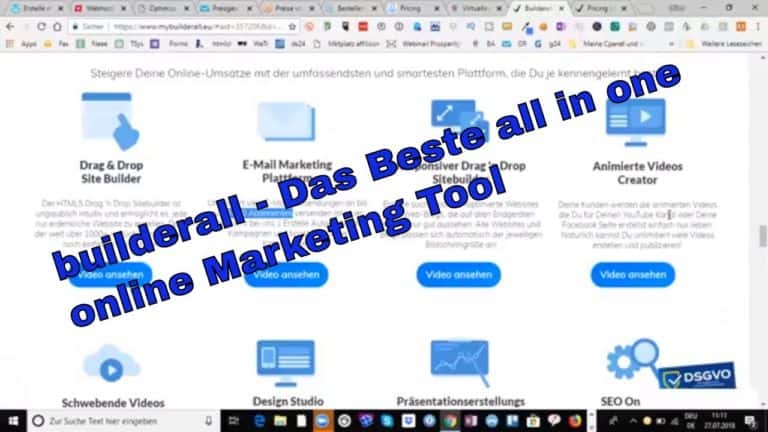Click the Schwebende Videos heading

tap(113, 403)
